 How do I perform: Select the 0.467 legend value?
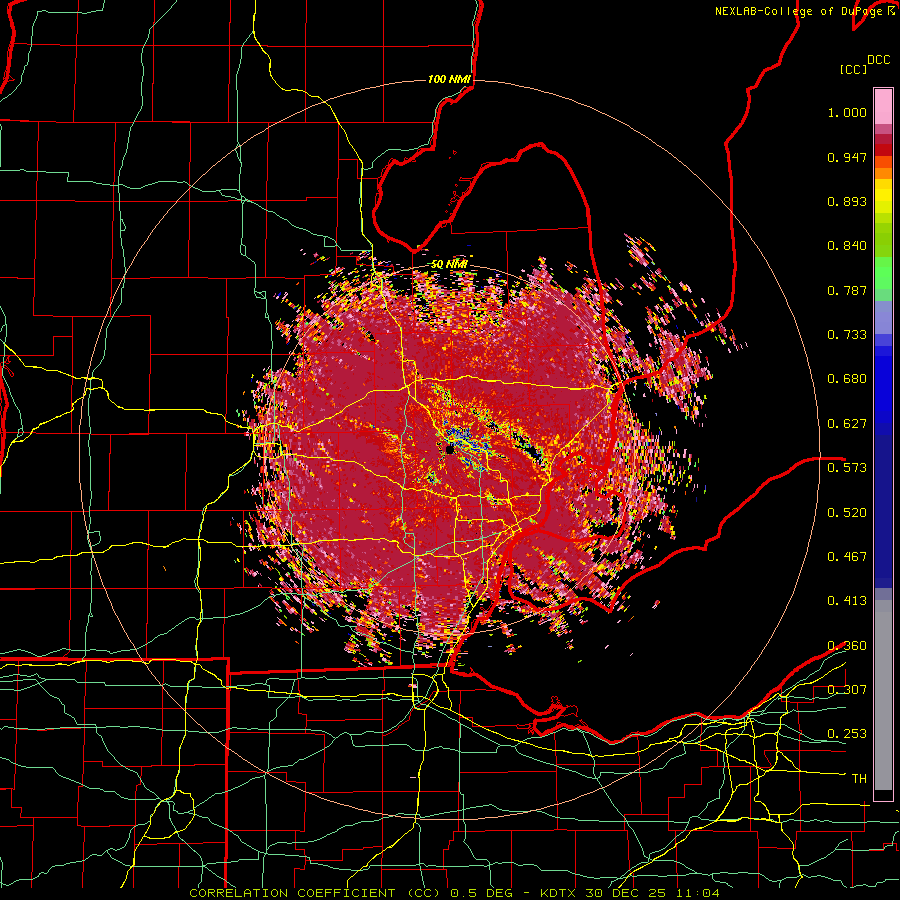847,557
